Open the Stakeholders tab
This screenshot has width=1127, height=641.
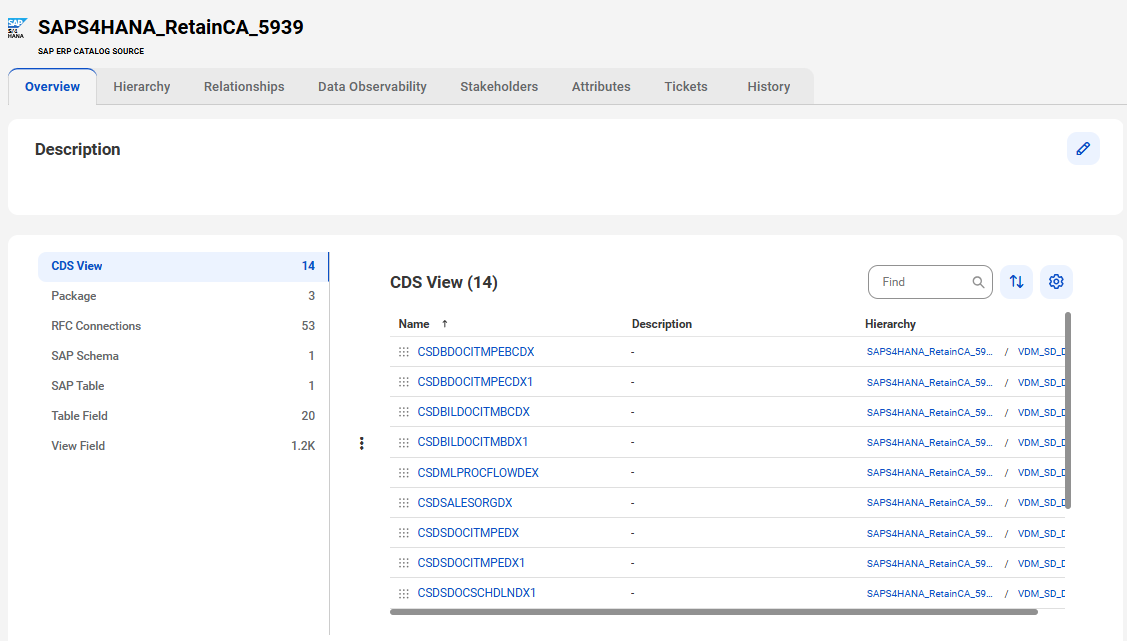click(x=499, y=86)
